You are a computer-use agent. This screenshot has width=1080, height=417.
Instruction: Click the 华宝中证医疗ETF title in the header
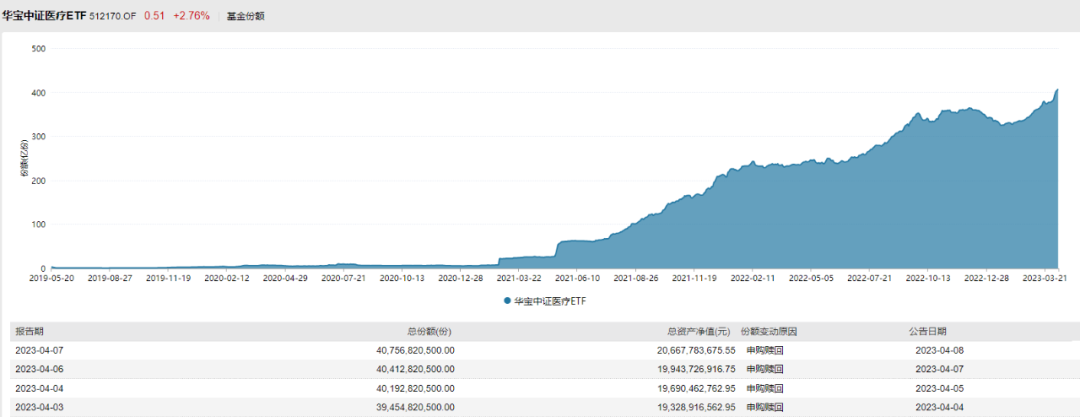pos(46,16)
